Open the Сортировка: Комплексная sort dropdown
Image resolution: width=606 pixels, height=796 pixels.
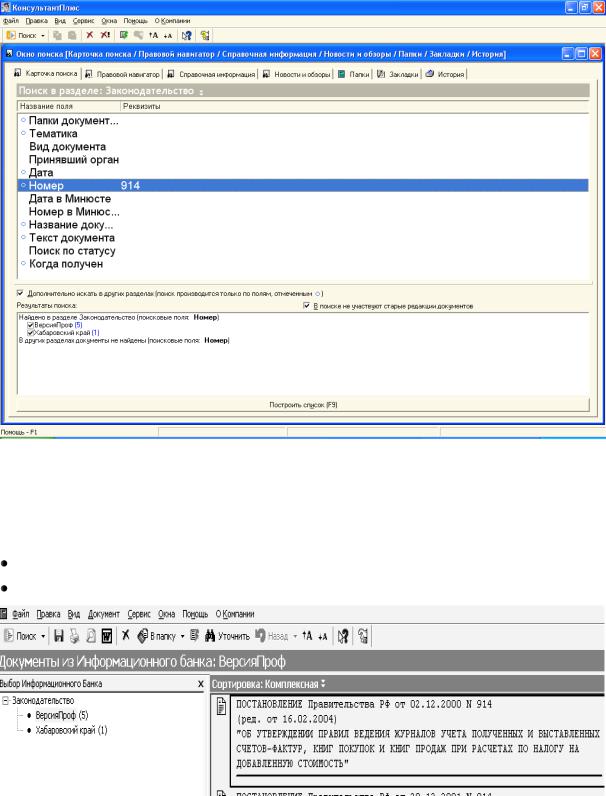click(268, 684)
